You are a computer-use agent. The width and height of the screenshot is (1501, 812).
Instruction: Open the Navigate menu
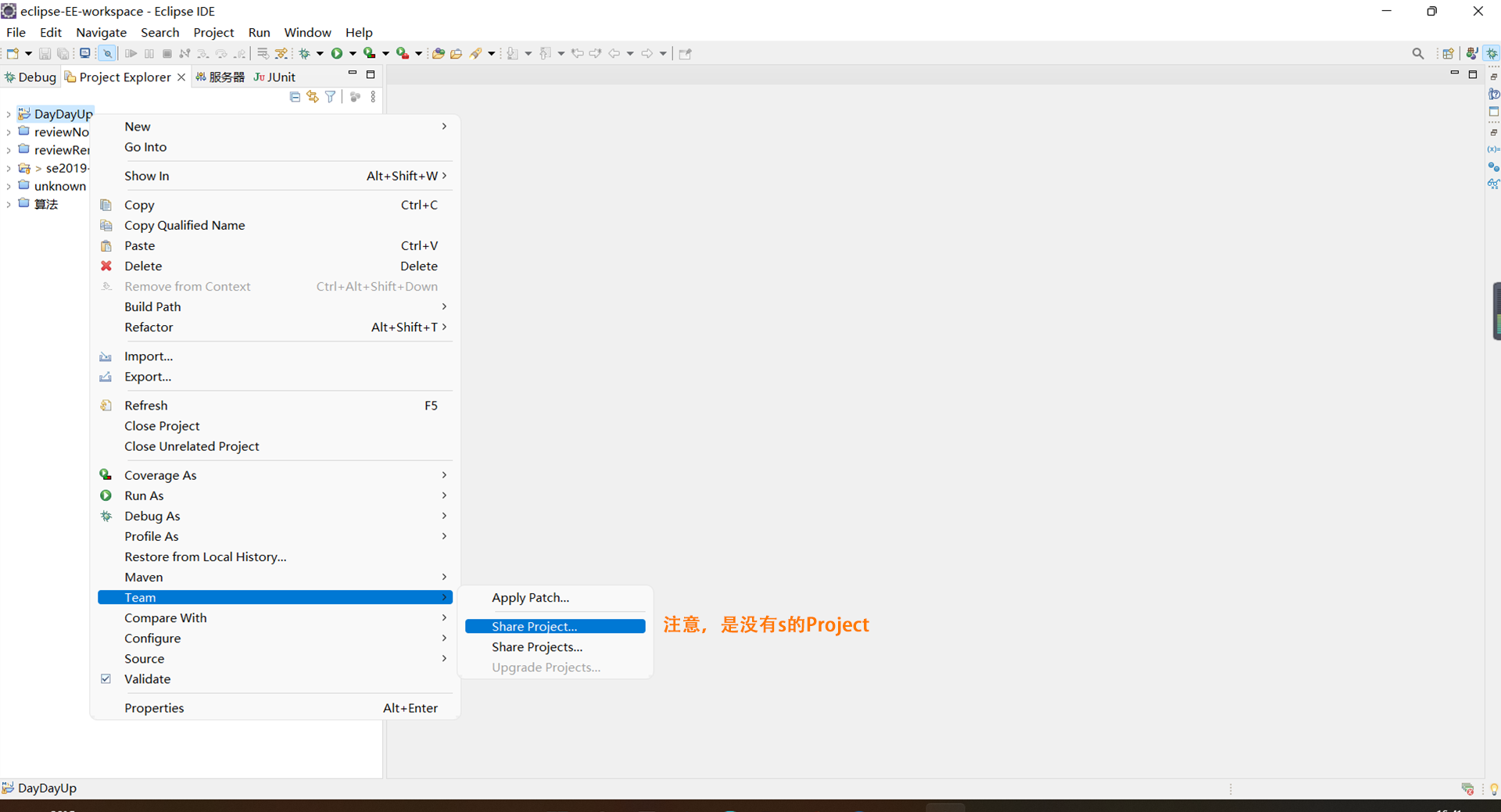(101, 32)
